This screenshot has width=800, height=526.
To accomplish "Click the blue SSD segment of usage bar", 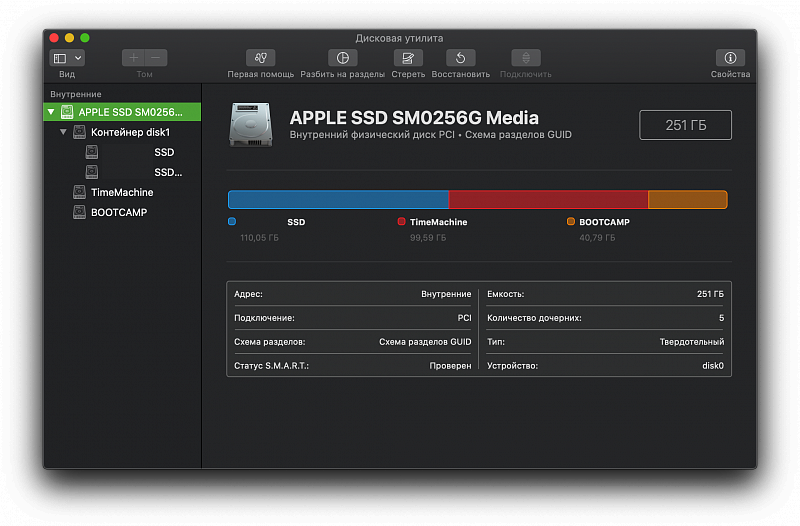I will [x=338, y=200].
